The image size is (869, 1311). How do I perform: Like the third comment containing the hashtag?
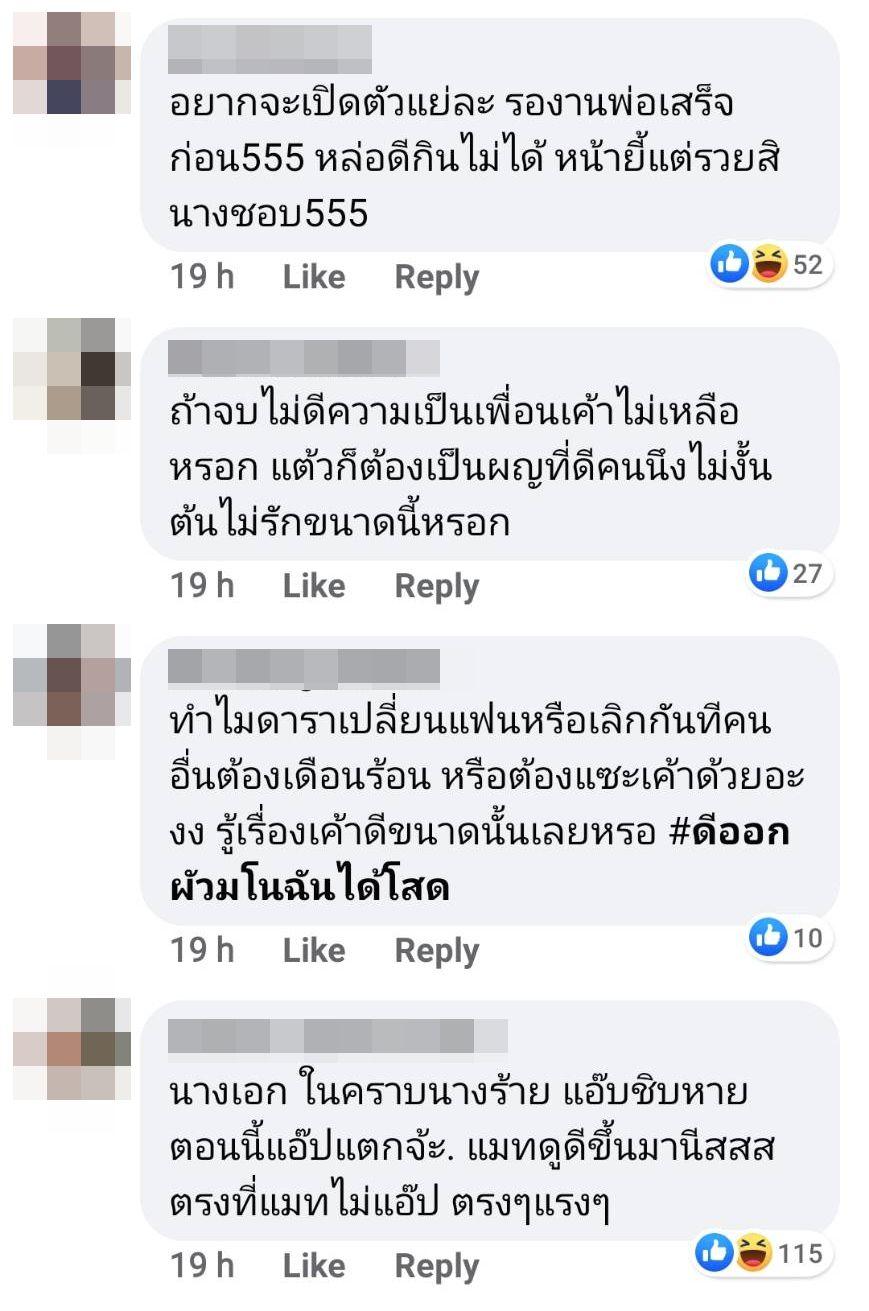pos(314,950)
